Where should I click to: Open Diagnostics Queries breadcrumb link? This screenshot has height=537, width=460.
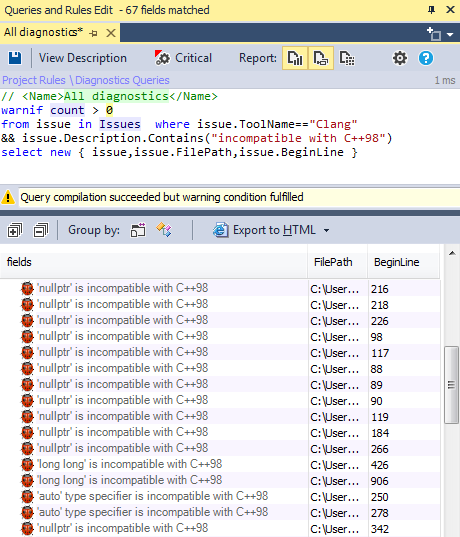[x=122, y=80]
